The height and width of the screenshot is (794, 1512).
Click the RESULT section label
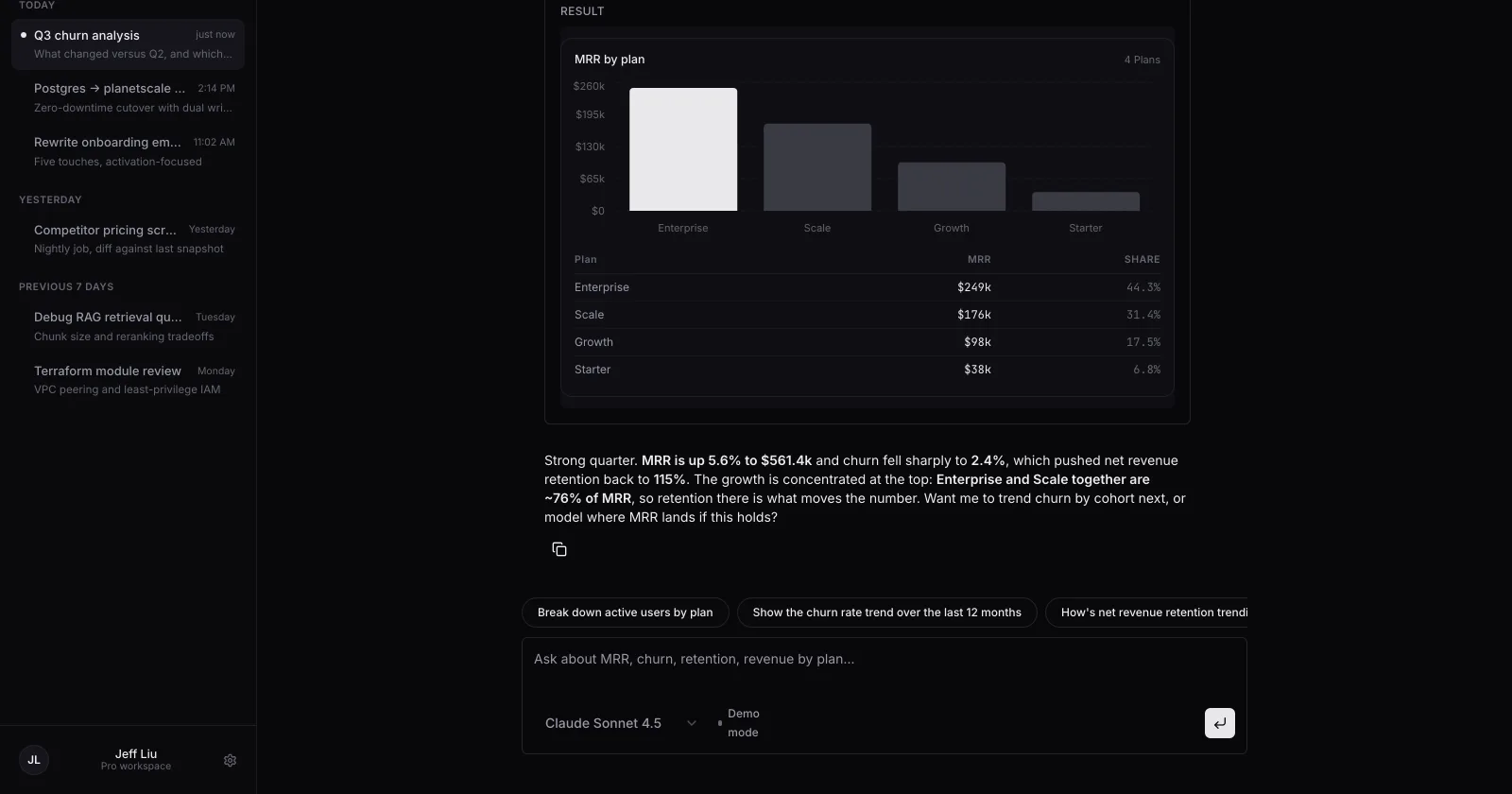pos(582,11)
